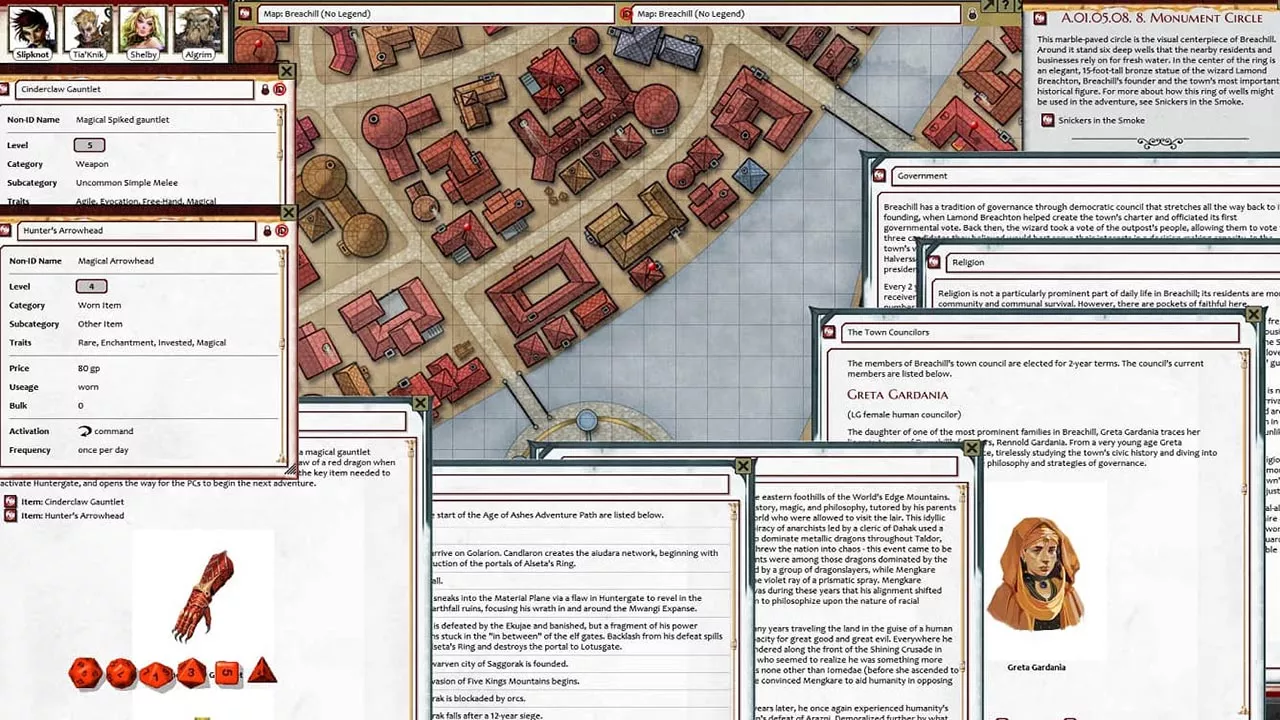
Task: Click the Religion title field
Action: [x=1112, y=262]
